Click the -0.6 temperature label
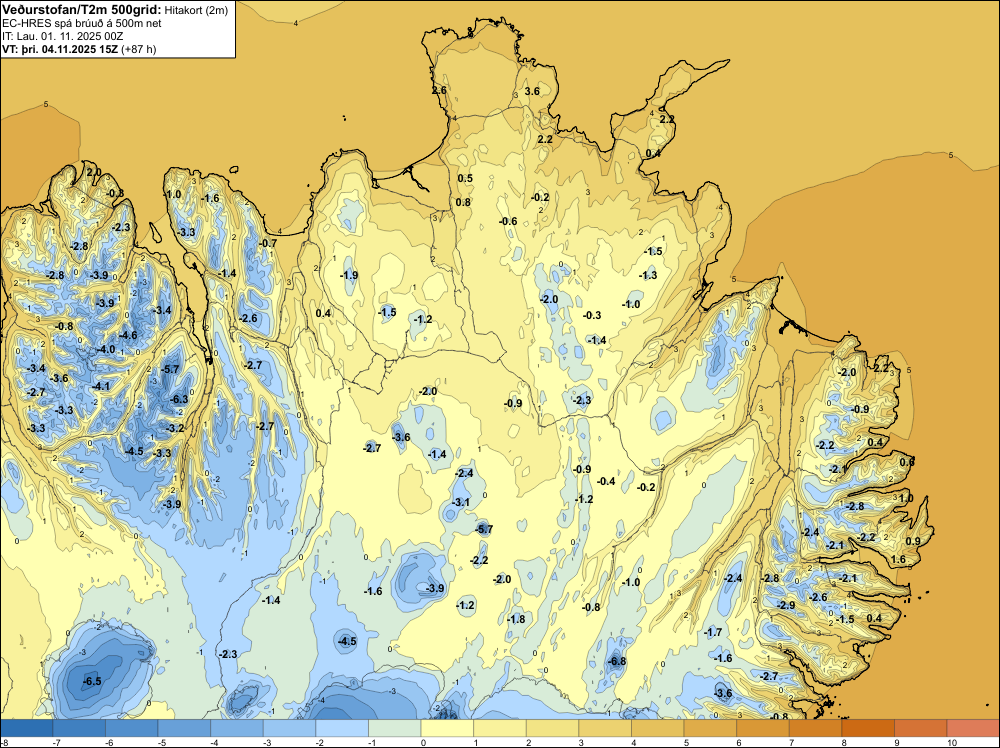 (x=508, y=221)
